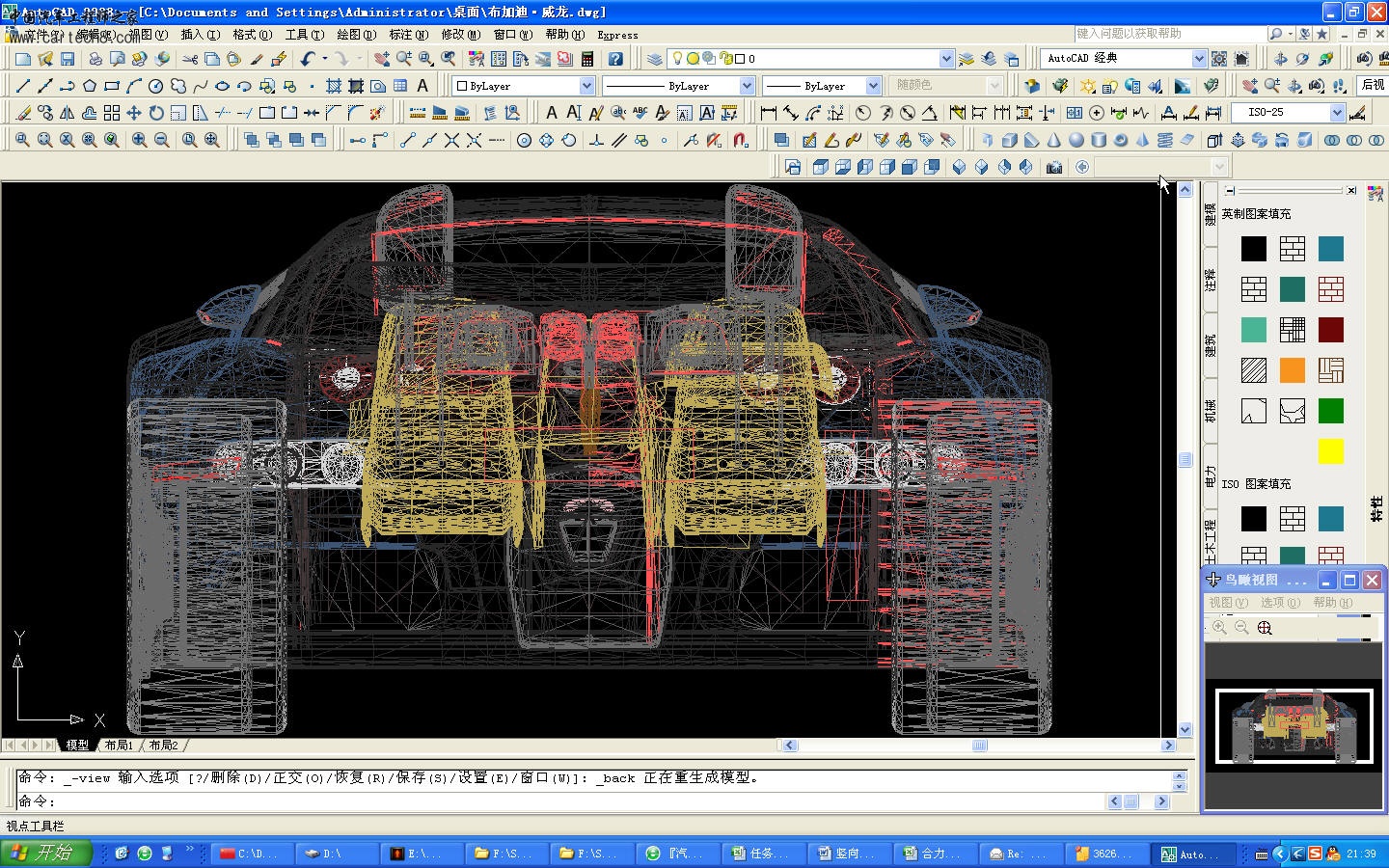Open the 标注 menu

pyautogui.click(x=408, y=35)
